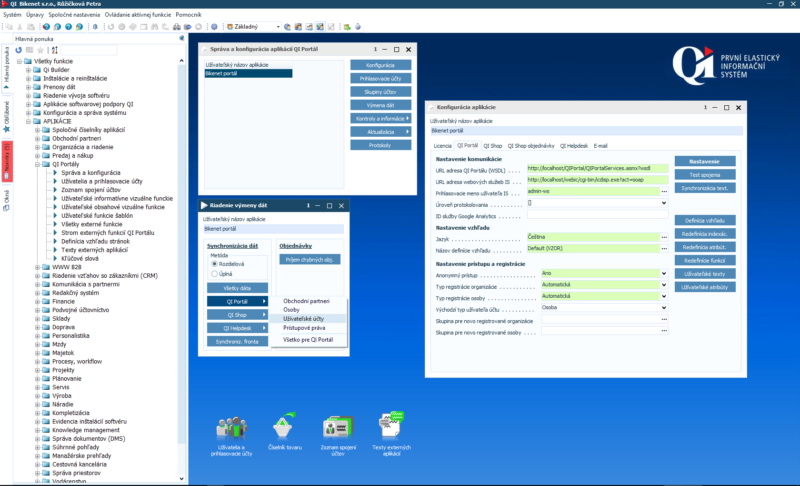This screenshot has height=486, width=800.
Task: Select the Úplná method radio button
Action: (214, 274)
